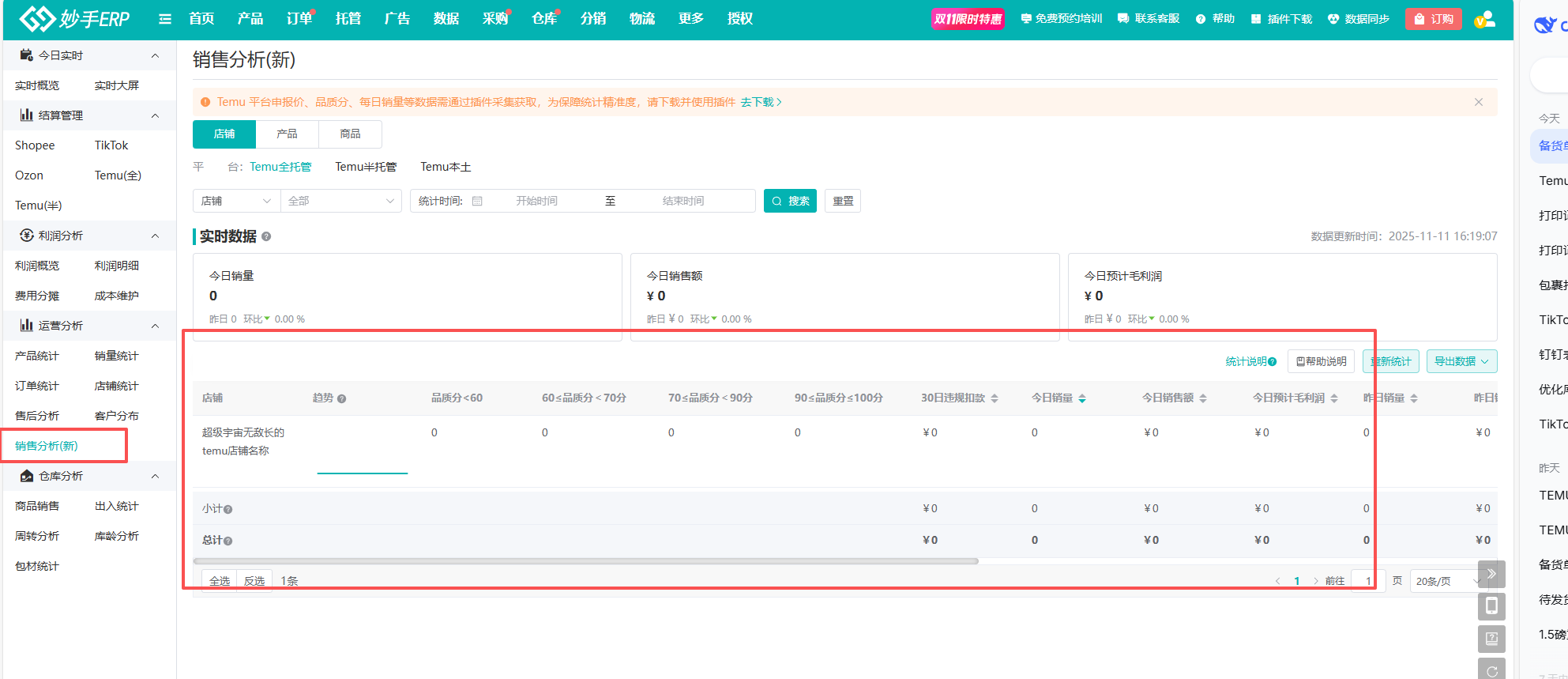Click the help question icon beside 实时数据
The image size is (1568, 679).
tap(266, 236)
